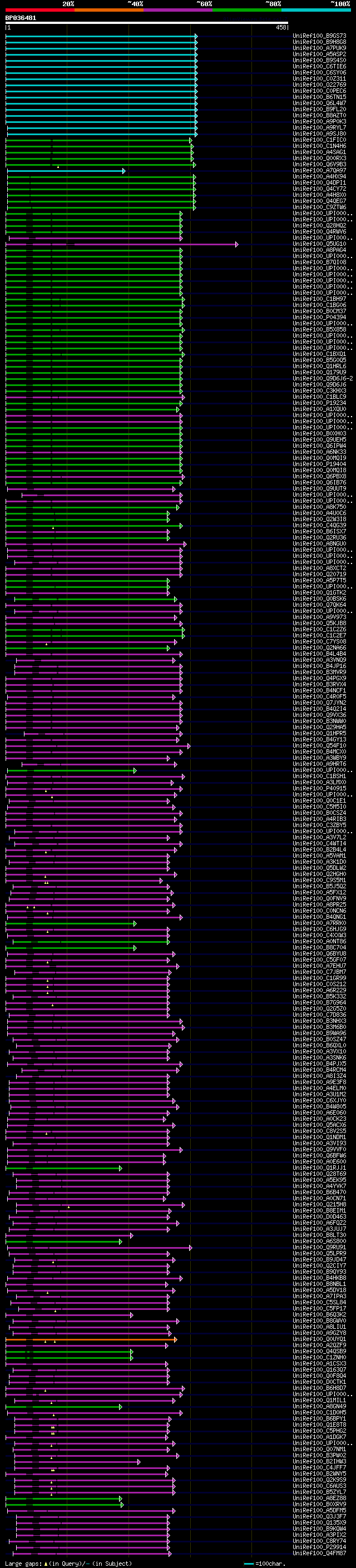
Task: Select hit UniRef100_C1BH97
Action: (319, 299)
